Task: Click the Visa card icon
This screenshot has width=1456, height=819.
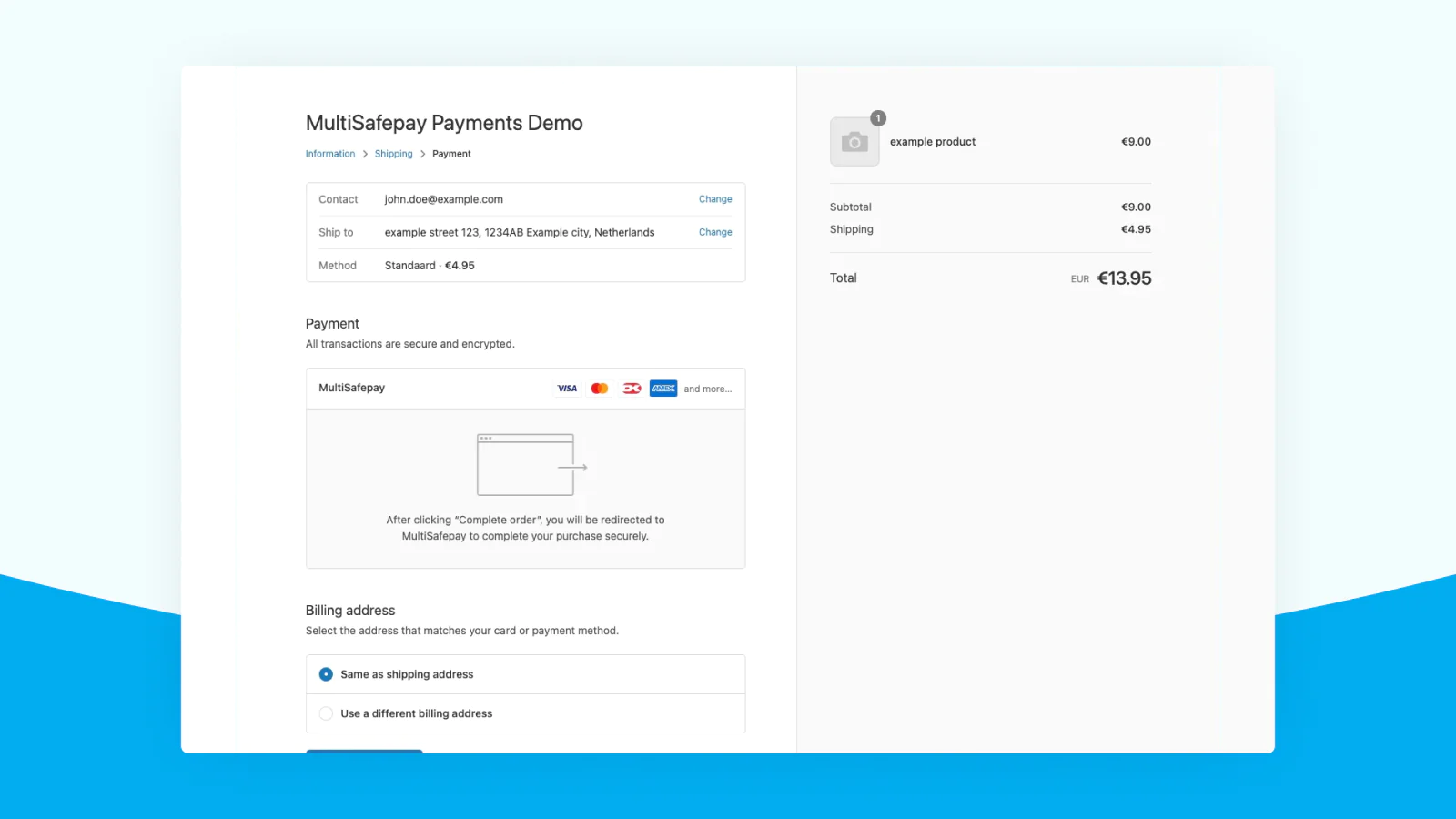Action: (x=567, y=389)
